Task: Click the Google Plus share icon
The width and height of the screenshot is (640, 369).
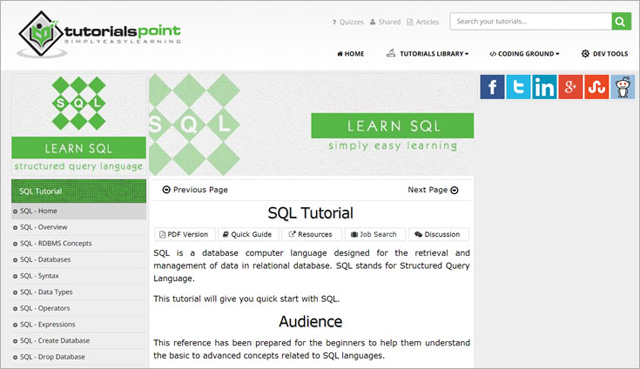Action: point(571,87)
